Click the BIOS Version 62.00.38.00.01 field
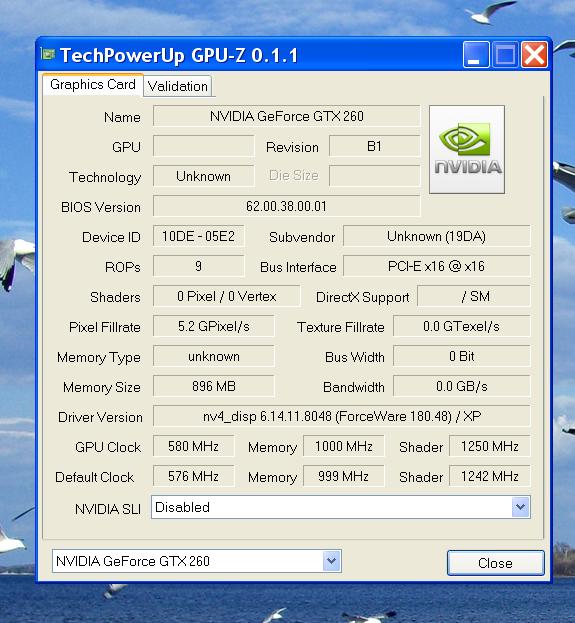 [x=287, y=206]
